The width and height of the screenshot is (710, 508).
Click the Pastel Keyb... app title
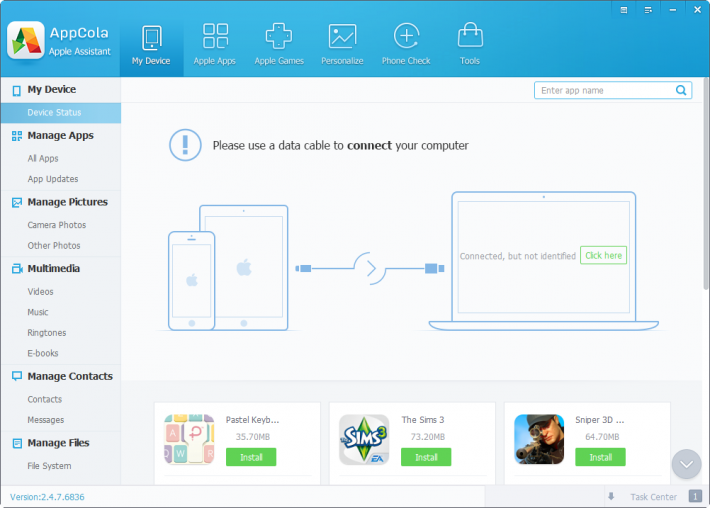pos(252,420)
